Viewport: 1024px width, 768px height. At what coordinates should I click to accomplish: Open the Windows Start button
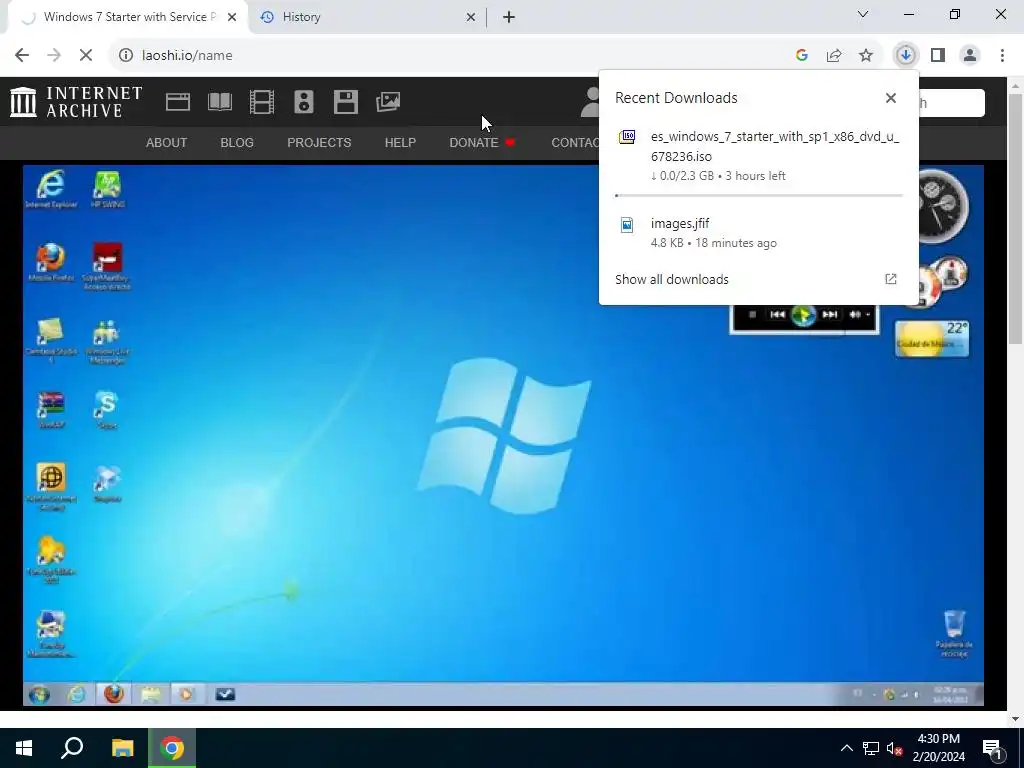24,748
